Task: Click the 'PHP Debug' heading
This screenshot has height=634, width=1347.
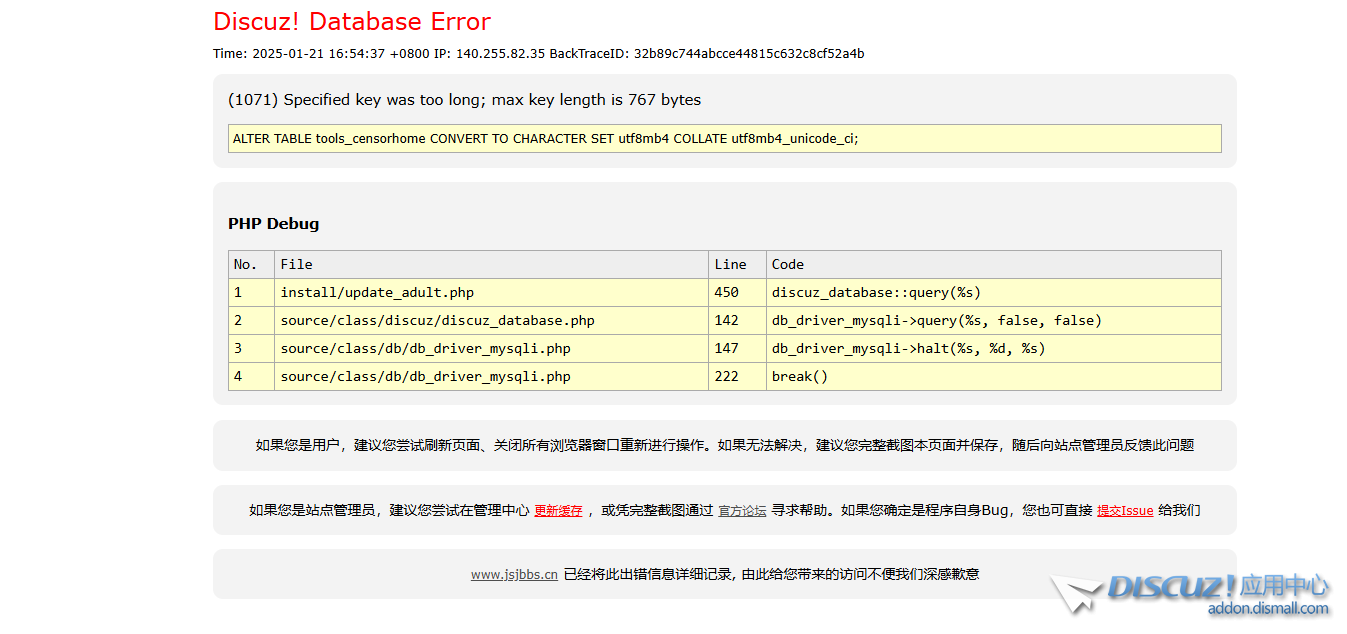Action: tap(274, 224)
